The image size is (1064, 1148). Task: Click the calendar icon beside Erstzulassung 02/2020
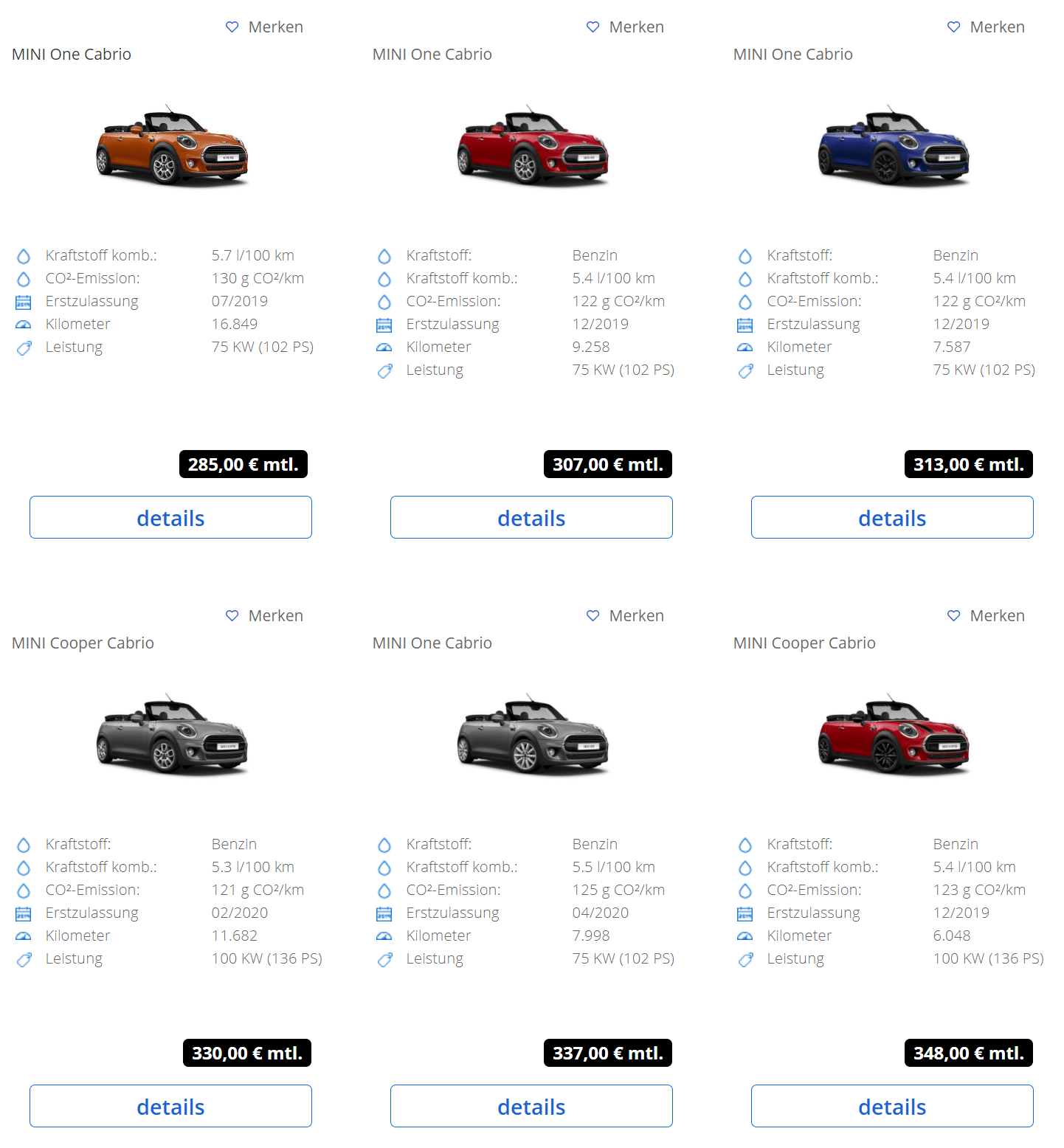[x=24, y=913]
